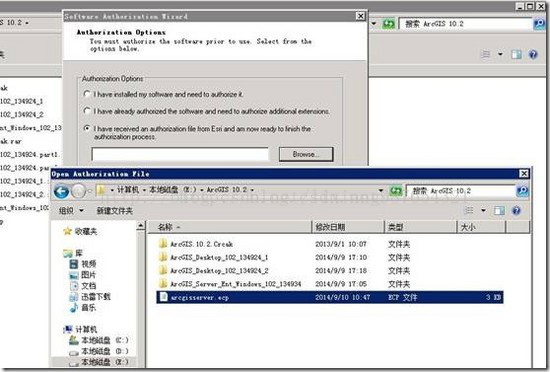The width and height of the screenshot is (550, 372).
Task: Click Forward arrow in Open Authorization File dialog
Action: pos(79,191)
